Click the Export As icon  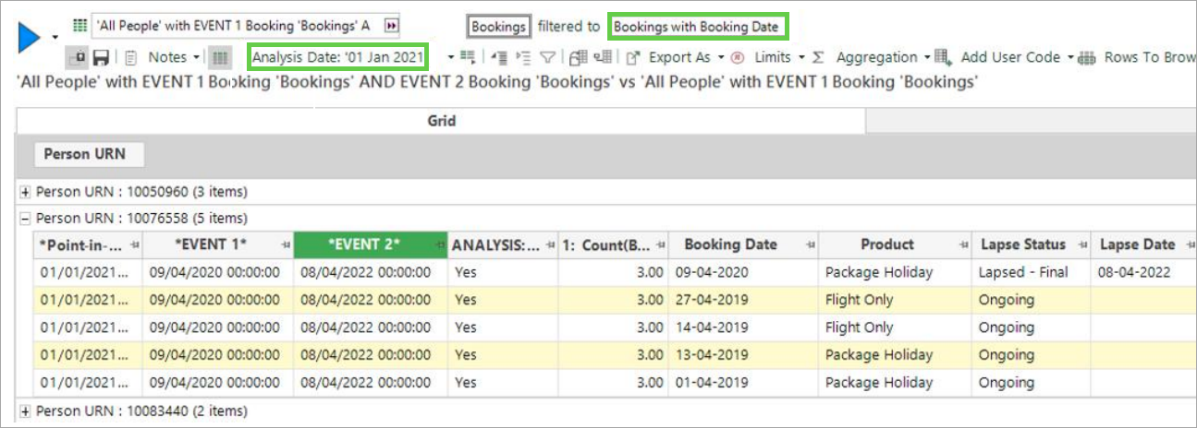click(x=632, y=58)
